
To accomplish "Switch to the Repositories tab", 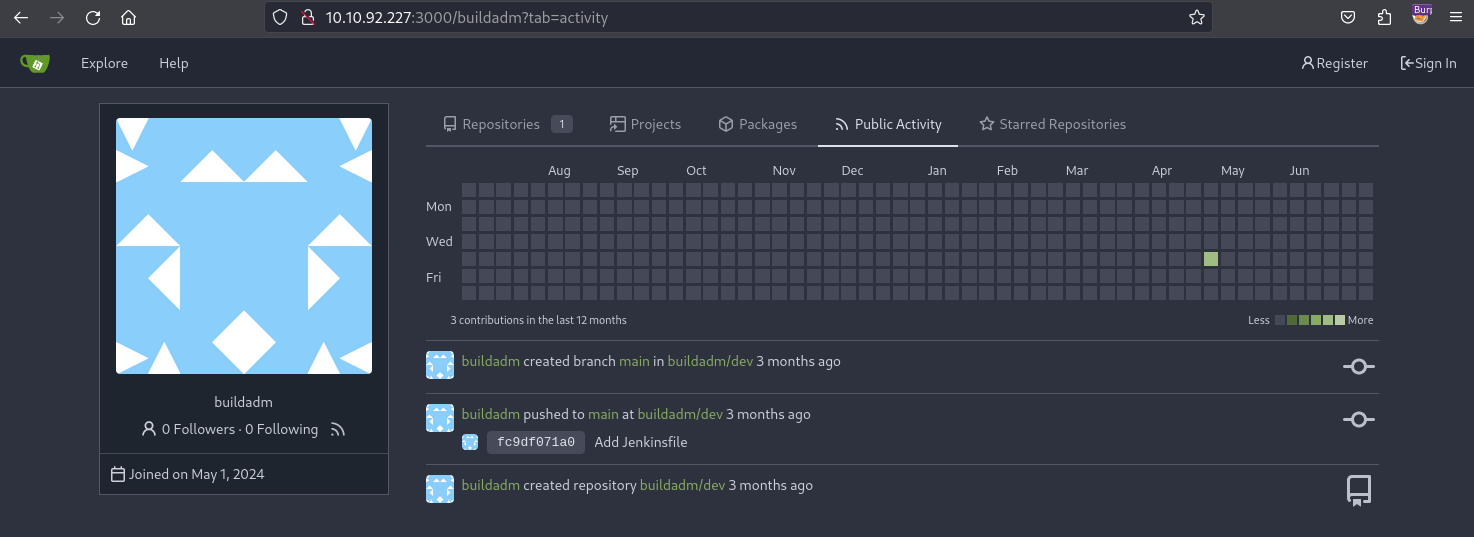I will [x=507, y=124].
